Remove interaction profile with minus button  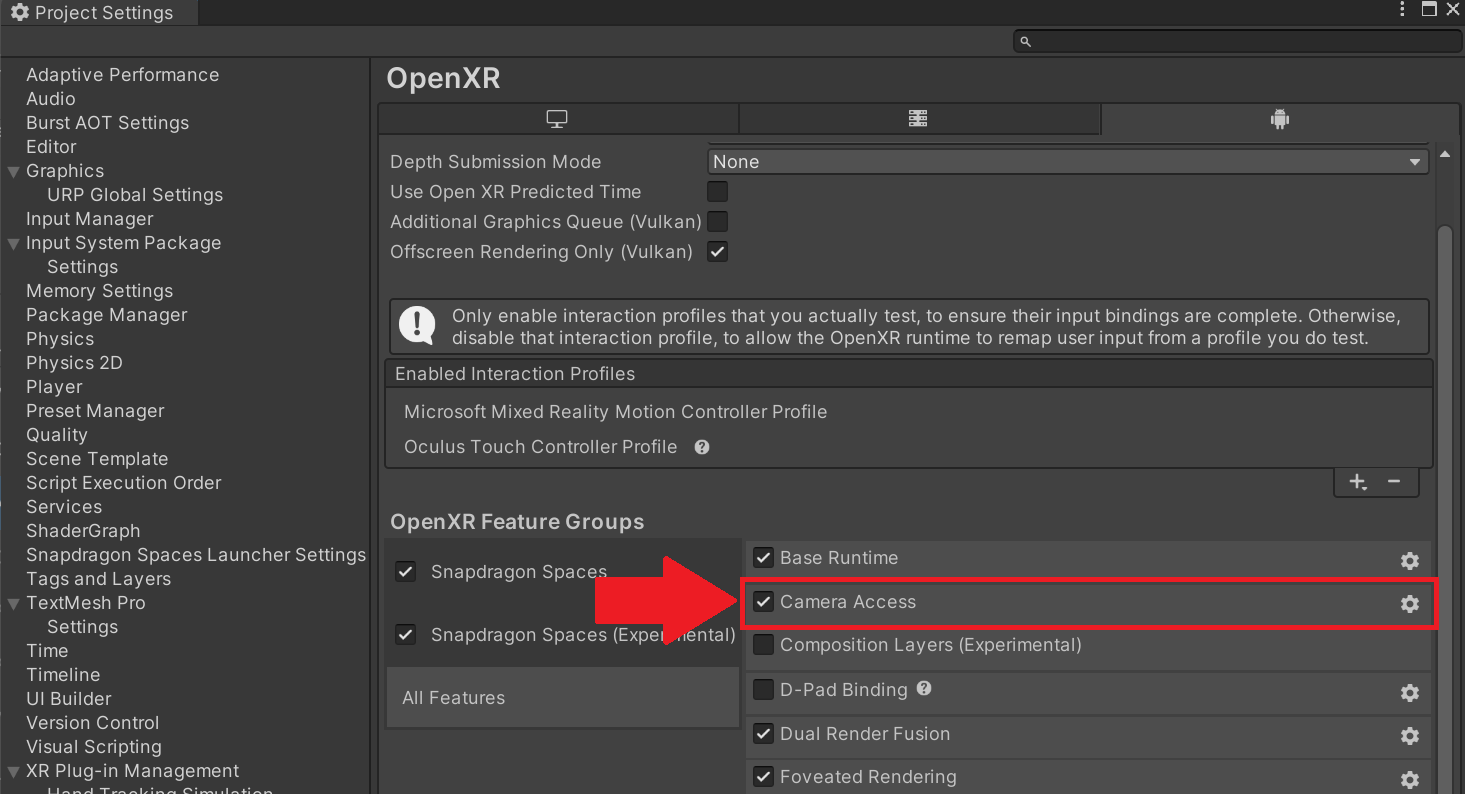[x=1393, y=482]
